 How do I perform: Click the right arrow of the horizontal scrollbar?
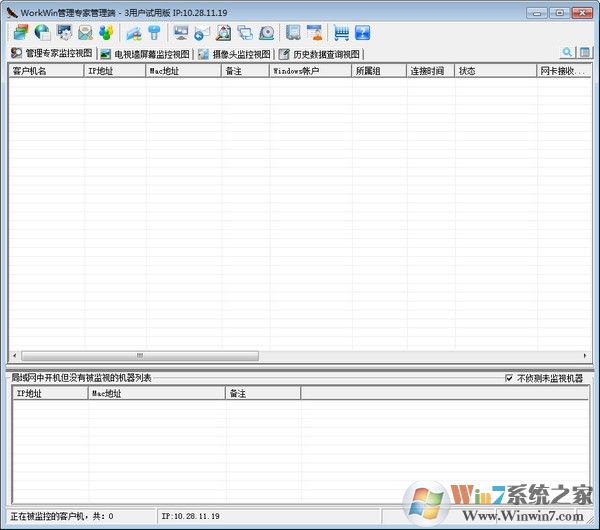585,356
